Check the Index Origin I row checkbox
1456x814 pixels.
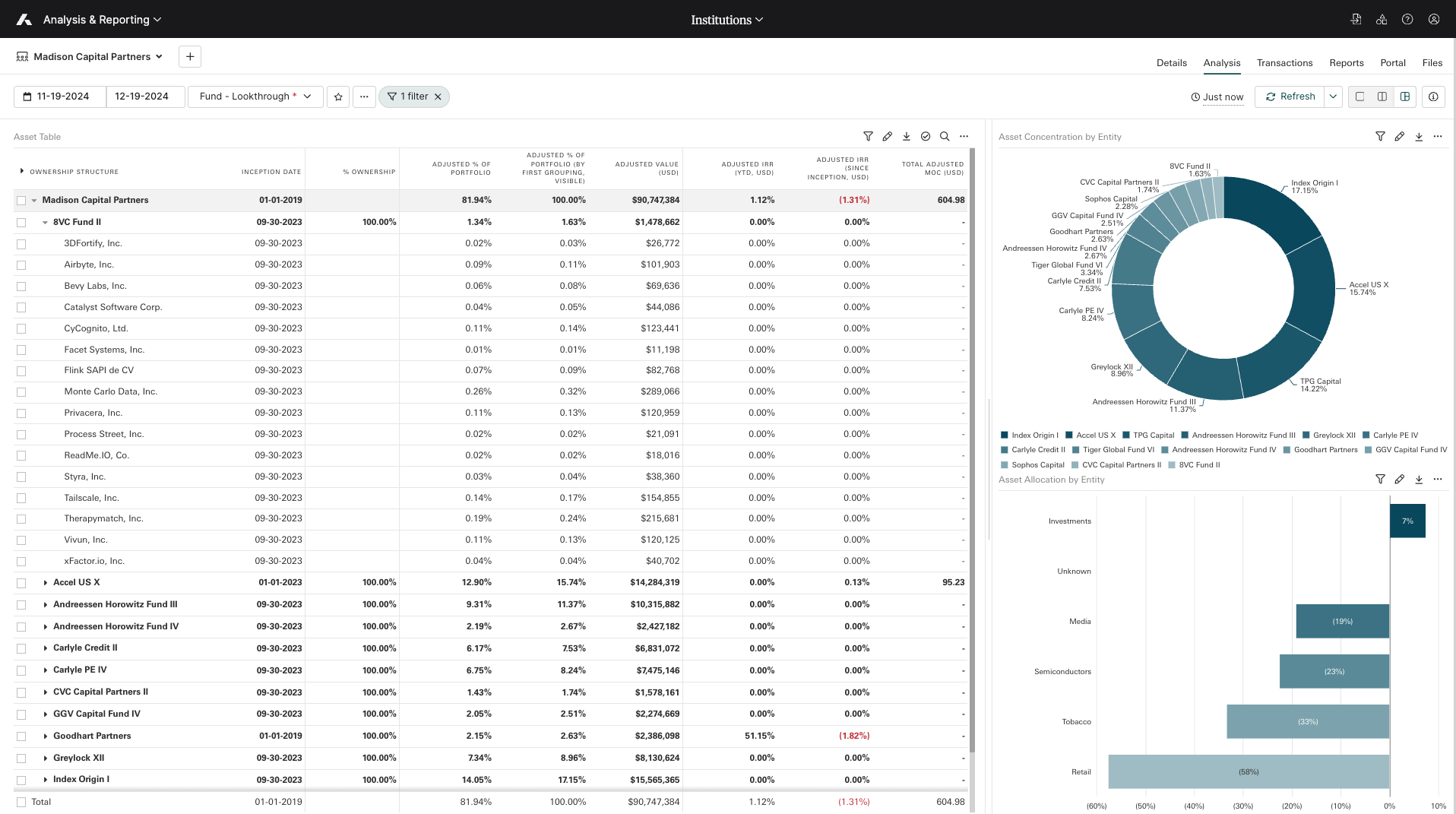21,780
